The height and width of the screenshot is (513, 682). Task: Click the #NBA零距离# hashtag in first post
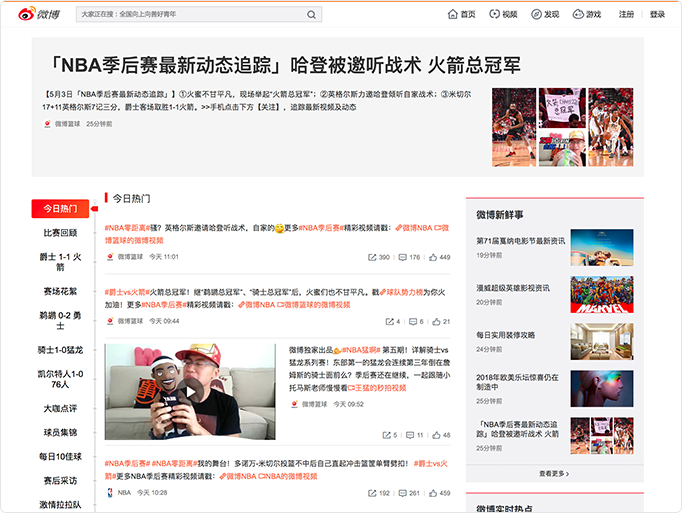(x=127, y=228)
